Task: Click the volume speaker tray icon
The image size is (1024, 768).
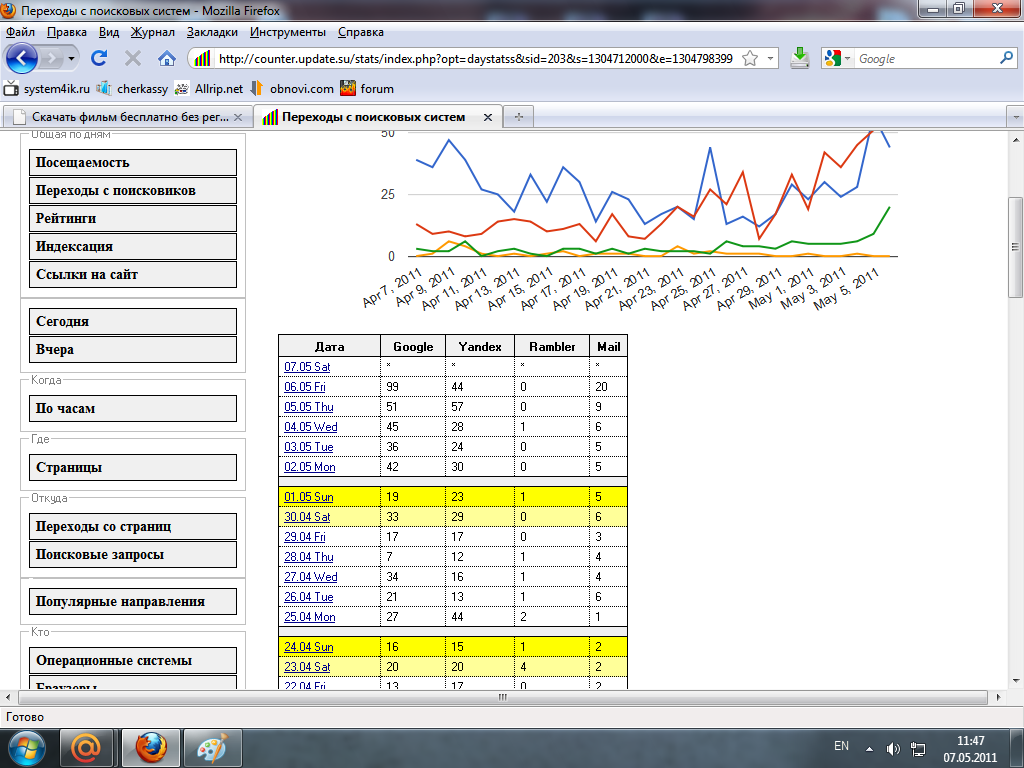Action: 893,748
